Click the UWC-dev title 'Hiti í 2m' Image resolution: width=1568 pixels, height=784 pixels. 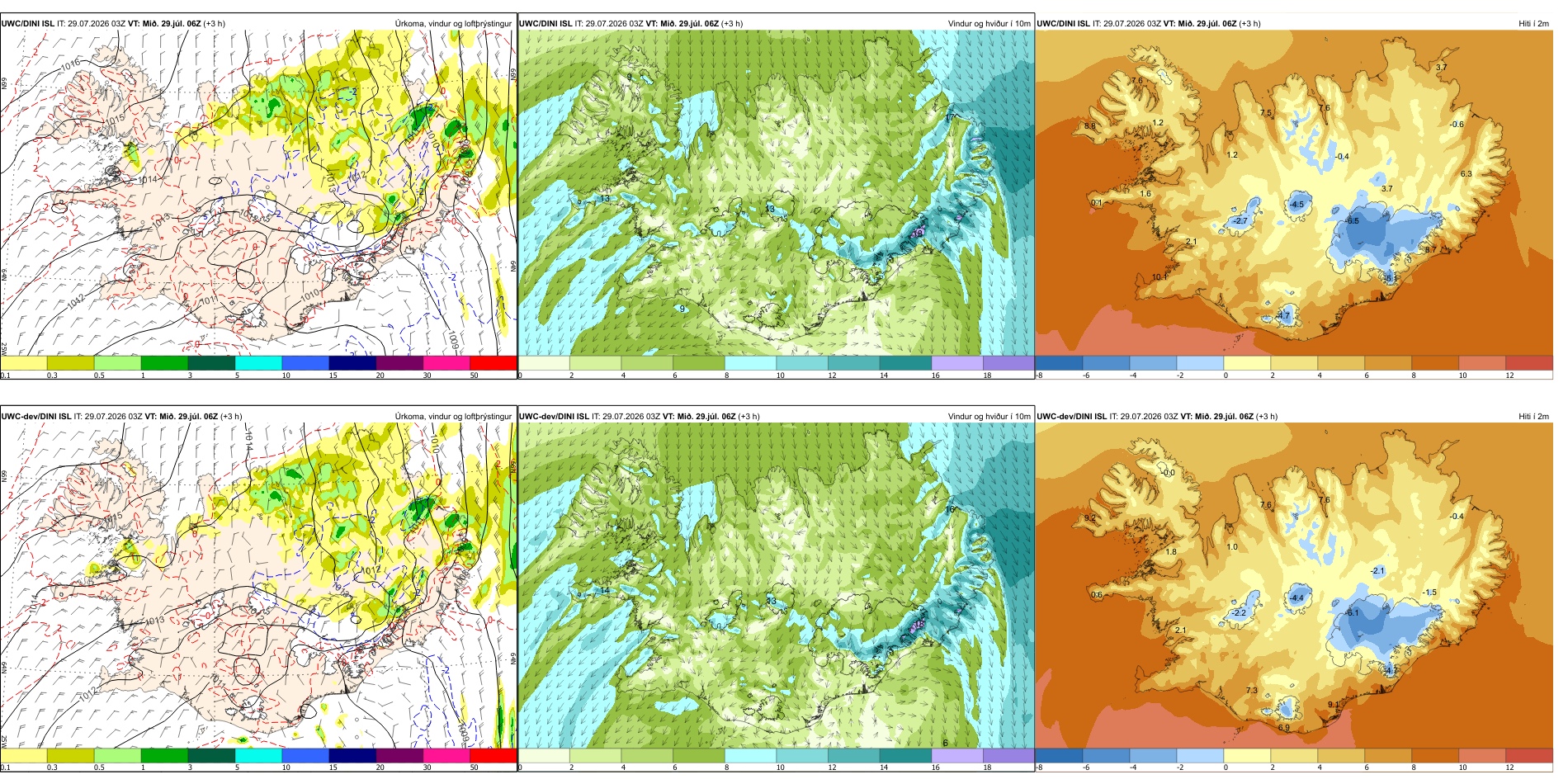1533,416
